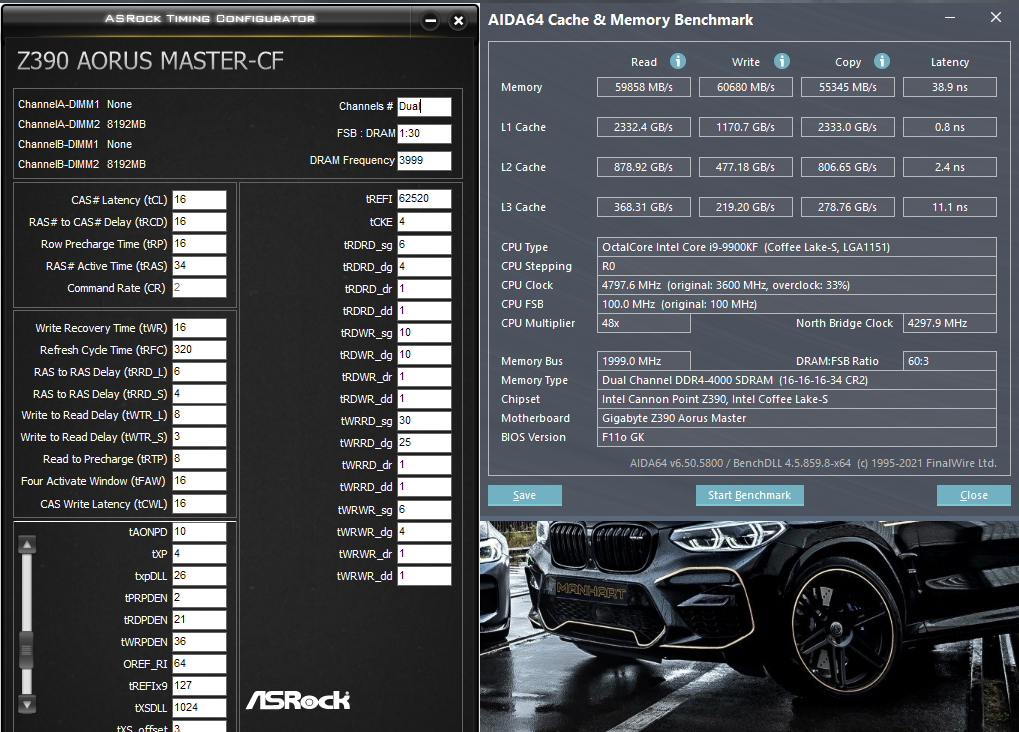Click the tAONPD field
The image size is (1019, 732).
[x=200, y=532]
